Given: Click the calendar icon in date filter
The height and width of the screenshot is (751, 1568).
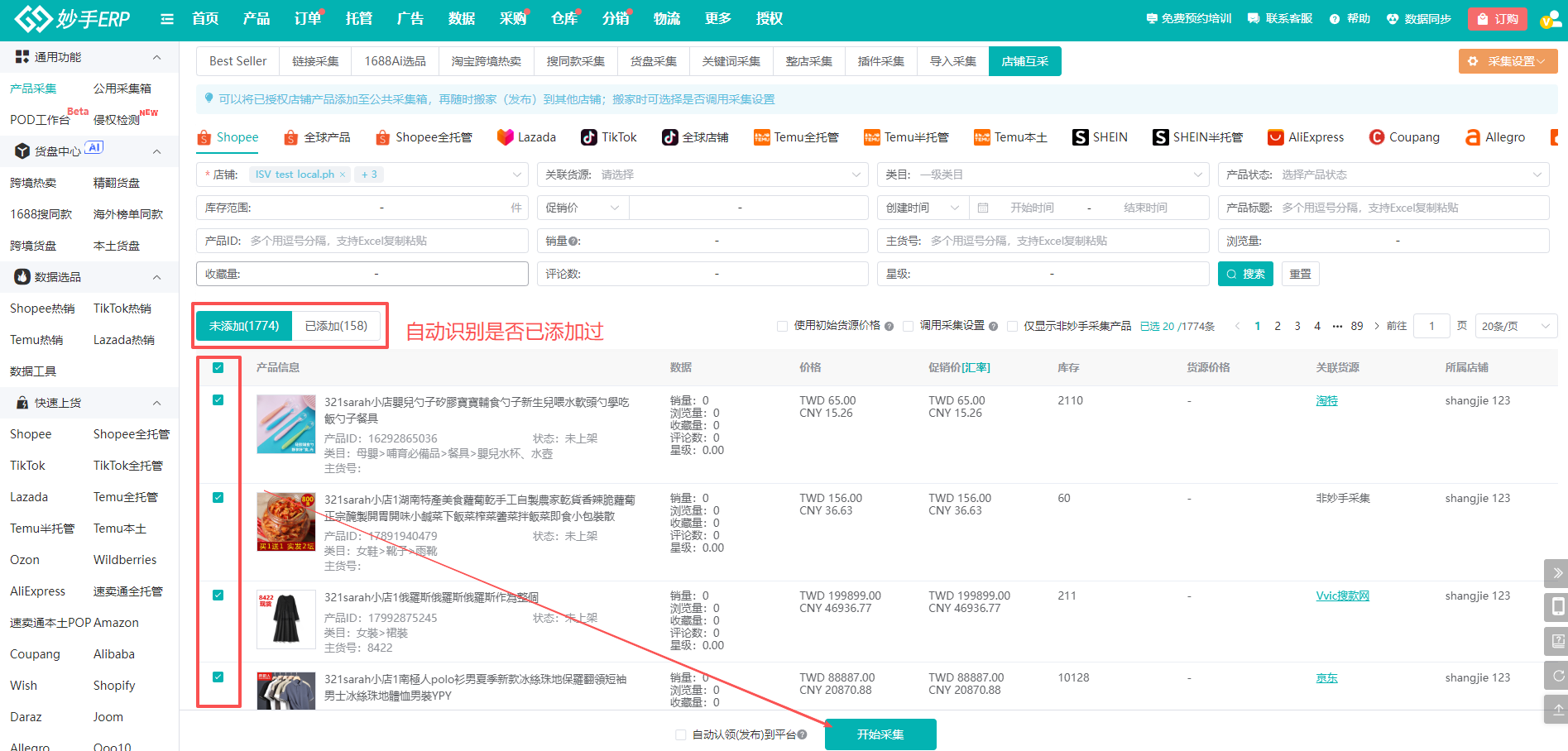Looking at the screenshot, I should pos(983,208).
